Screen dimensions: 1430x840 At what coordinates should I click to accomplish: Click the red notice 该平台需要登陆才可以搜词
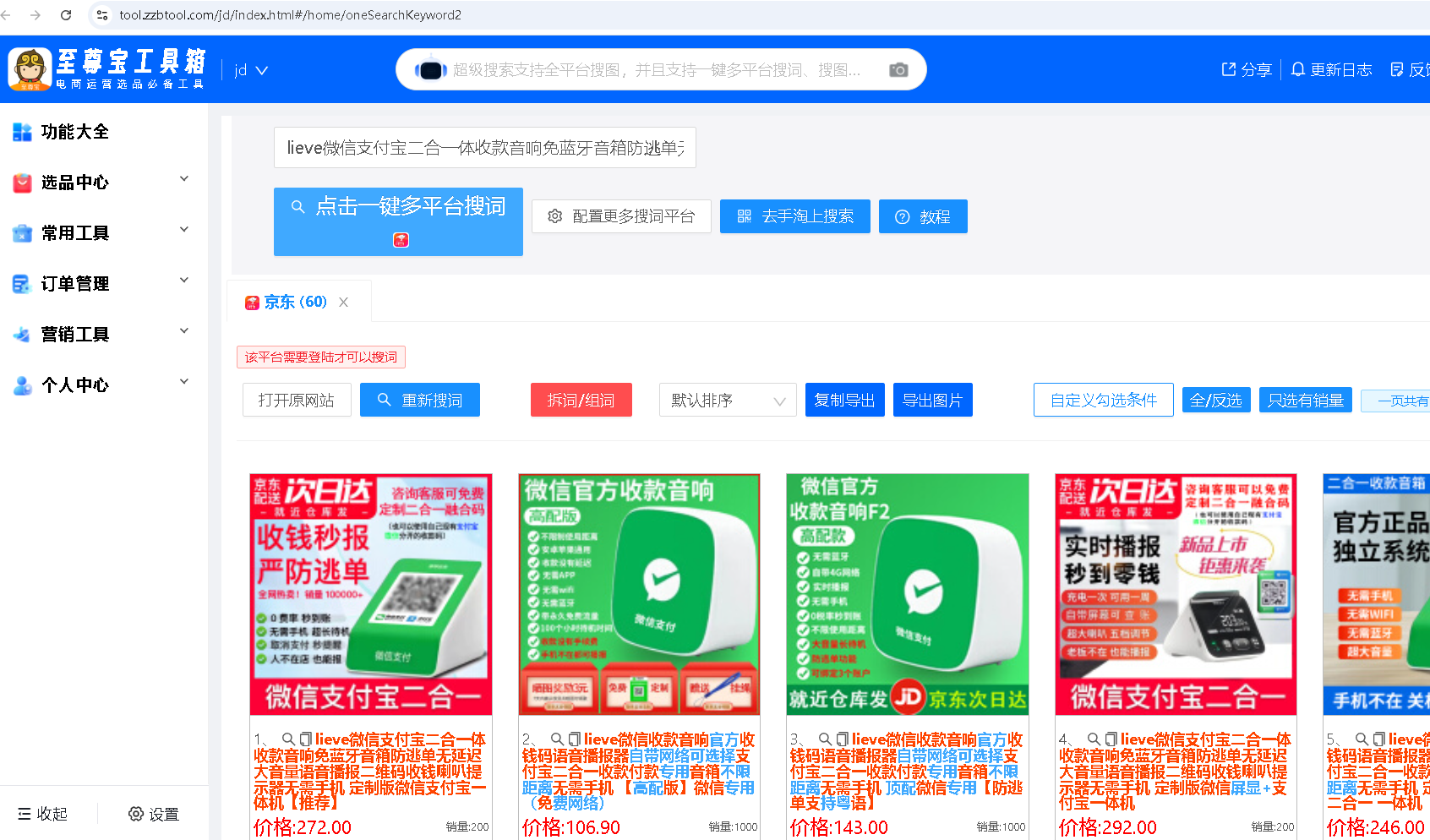pyautogui.click(x=321, y=357)
